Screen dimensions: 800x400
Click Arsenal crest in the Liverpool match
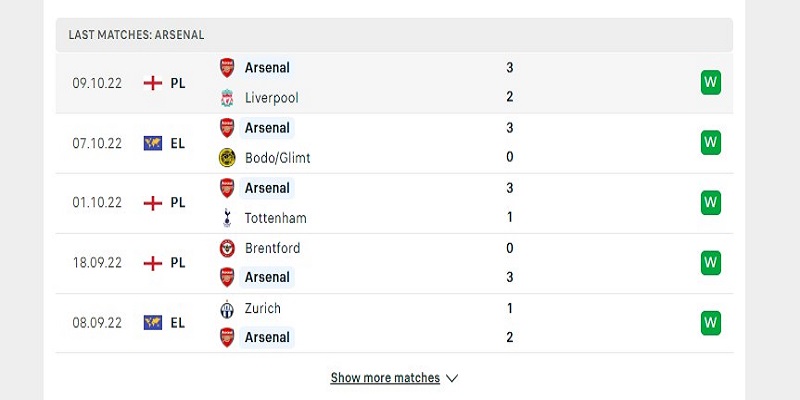[227, 68]
